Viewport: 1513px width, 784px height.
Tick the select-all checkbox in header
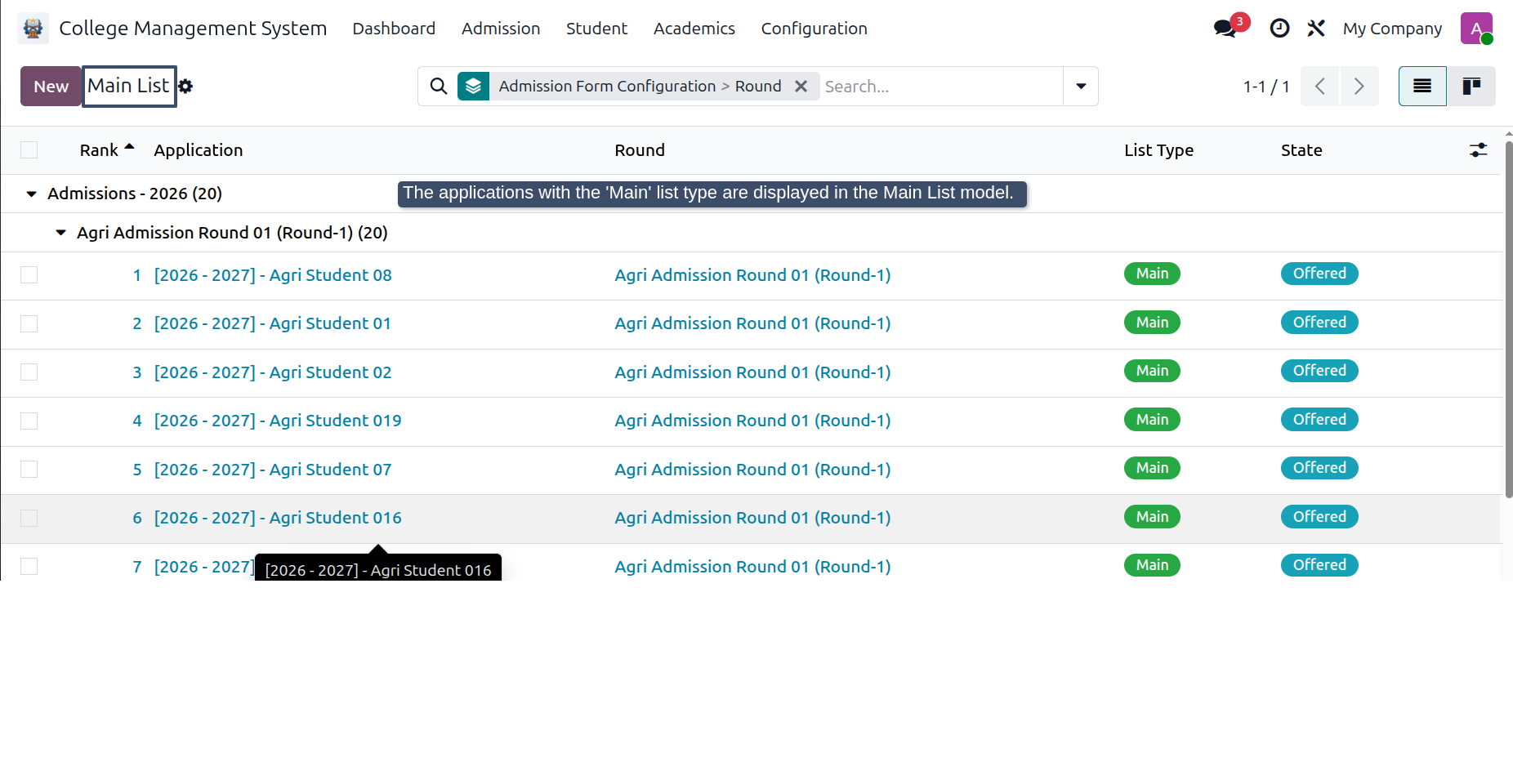coord(29,150)
